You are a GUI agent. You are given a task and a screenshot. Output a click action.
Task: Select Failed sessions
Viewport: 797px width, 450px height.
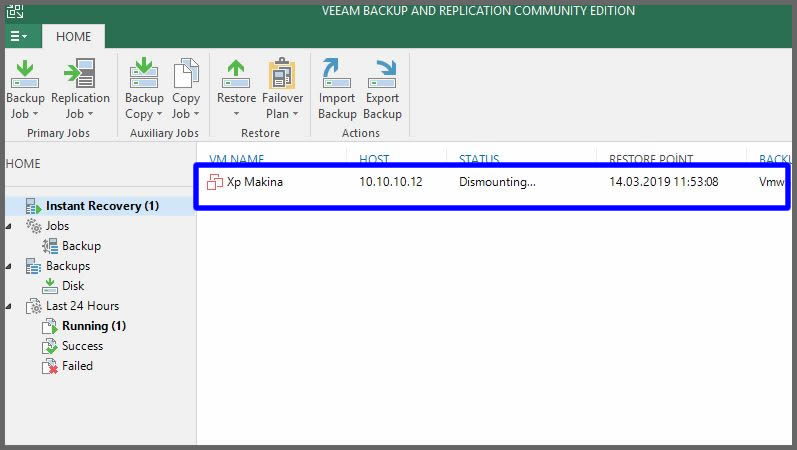[77, 366]
